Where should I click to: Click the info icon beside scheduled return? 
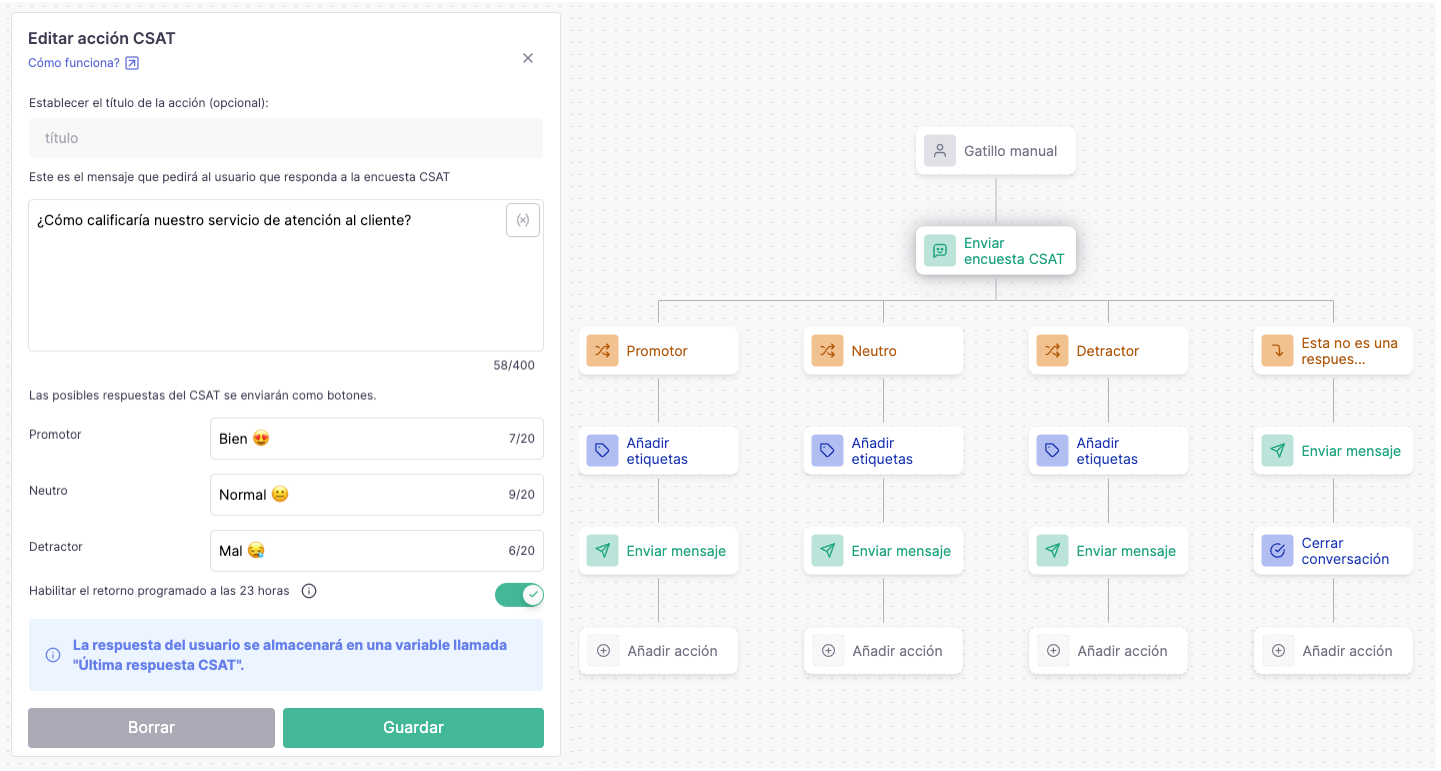tap(309, 591)
